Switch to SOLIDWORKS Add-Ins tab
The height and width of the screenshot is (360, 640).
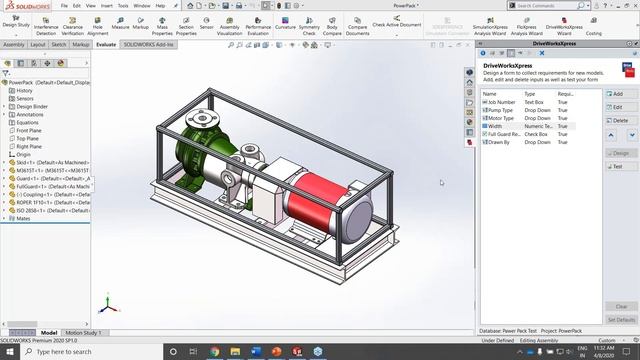coord(149,44)
